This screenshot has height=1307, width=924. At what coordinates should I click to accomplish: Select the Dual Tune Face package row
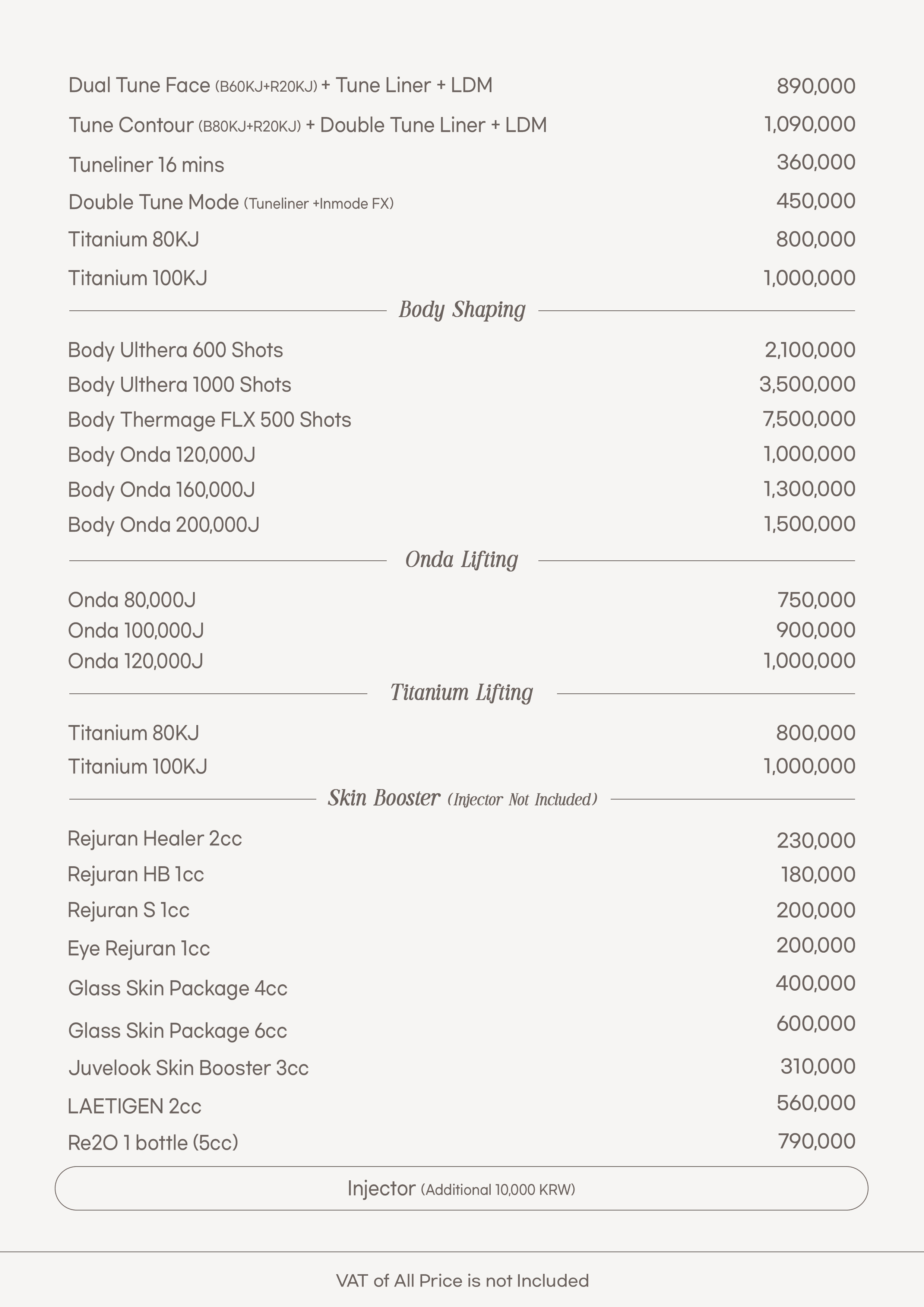280,85
